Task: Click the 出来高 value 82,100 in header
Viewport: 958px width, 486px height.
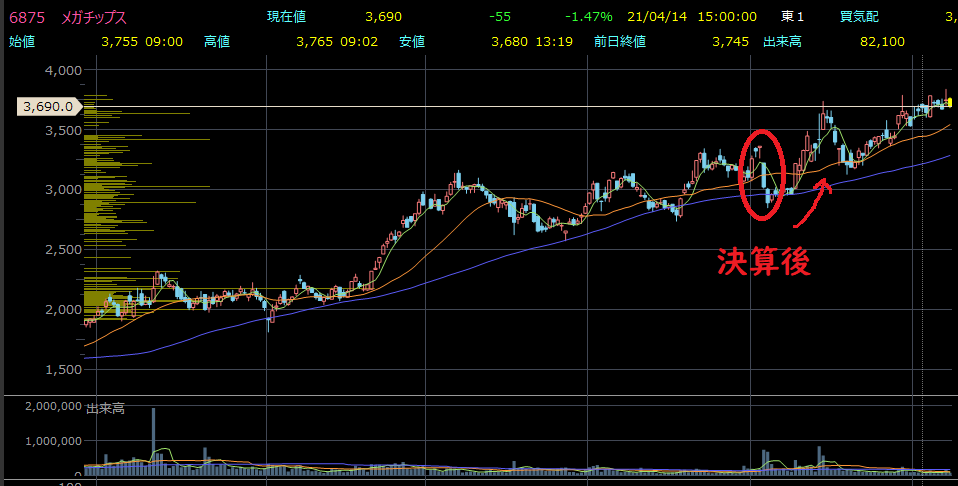Action: coord(881,41)
